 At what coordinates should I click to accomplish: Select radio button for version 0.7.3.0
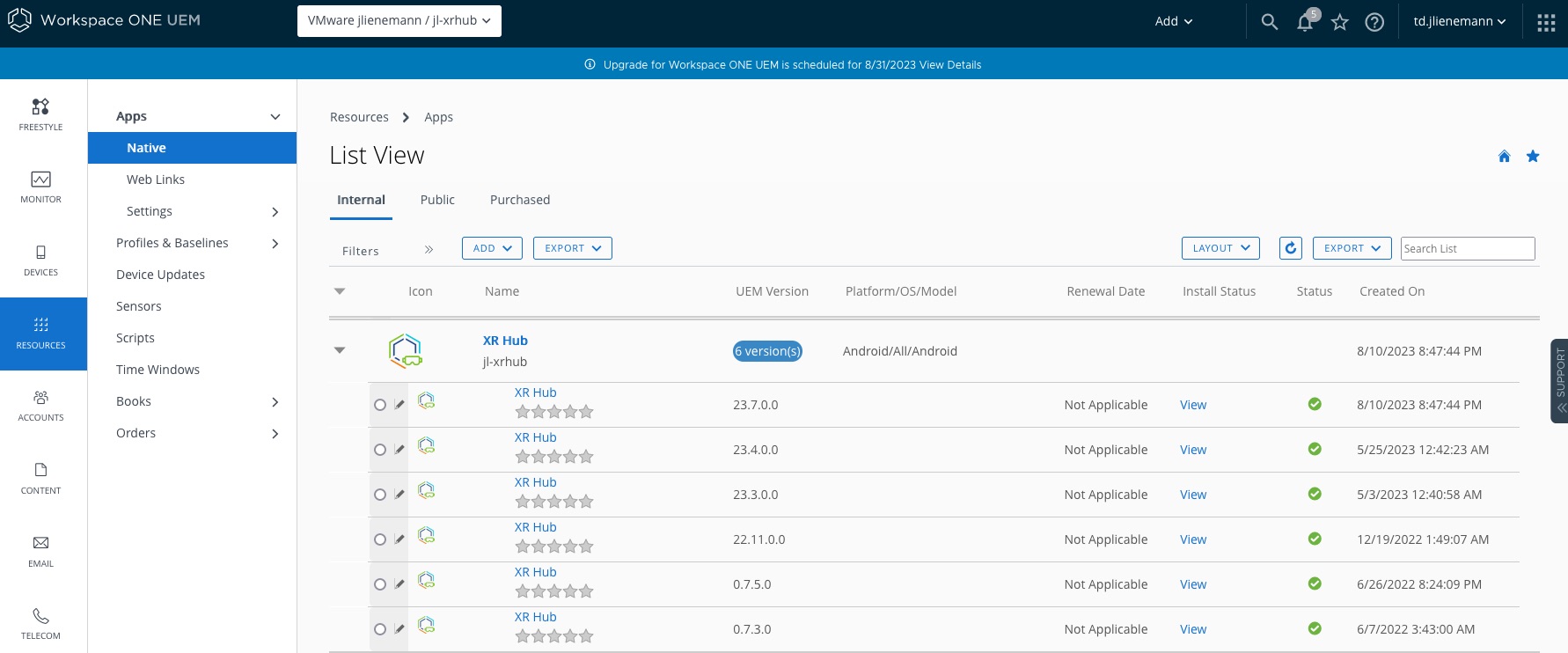point(380,629)
